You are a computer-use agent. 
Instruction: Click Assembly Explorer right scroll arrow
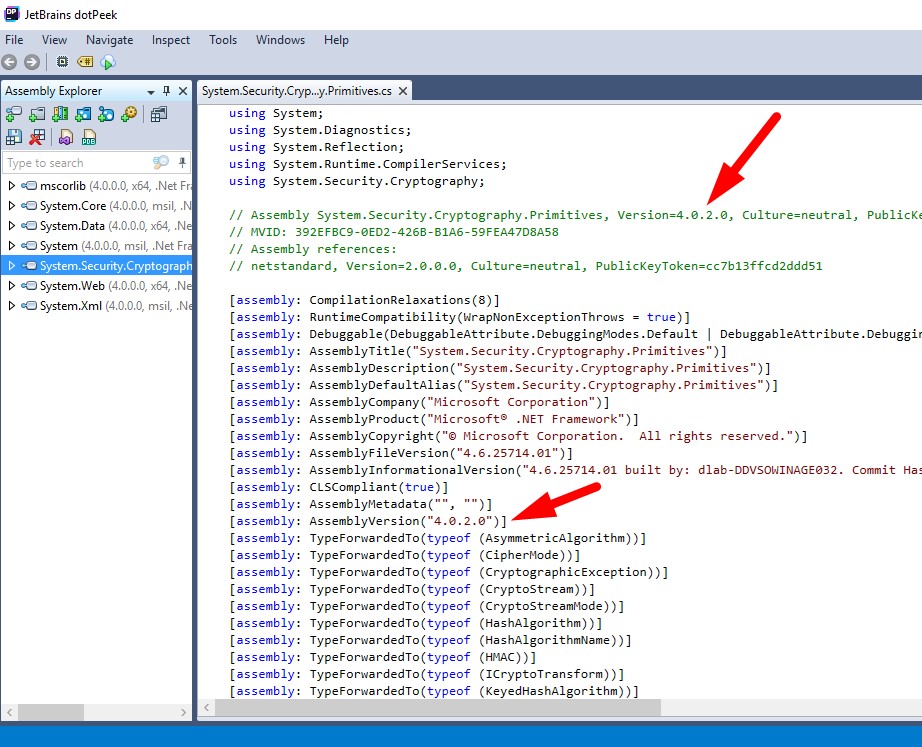[x=183, y=712]
